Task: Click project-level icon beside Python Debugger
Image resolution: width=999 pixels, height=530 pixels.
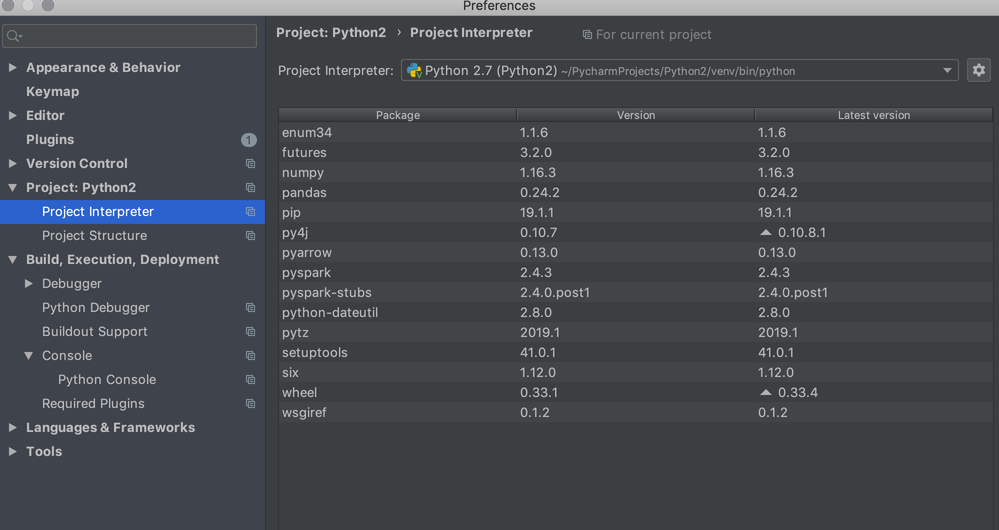Action: click(x=250, y=308)
